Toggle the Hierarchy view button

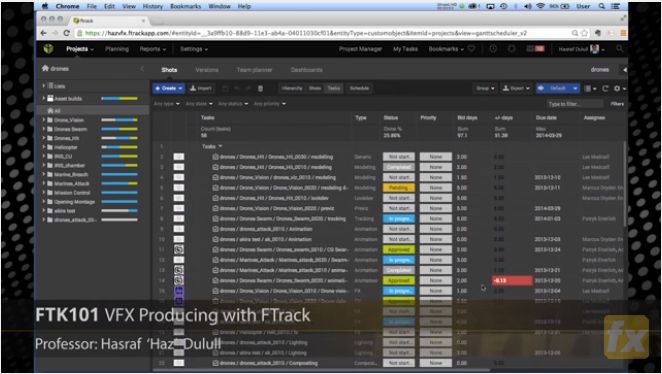[292, 88]
